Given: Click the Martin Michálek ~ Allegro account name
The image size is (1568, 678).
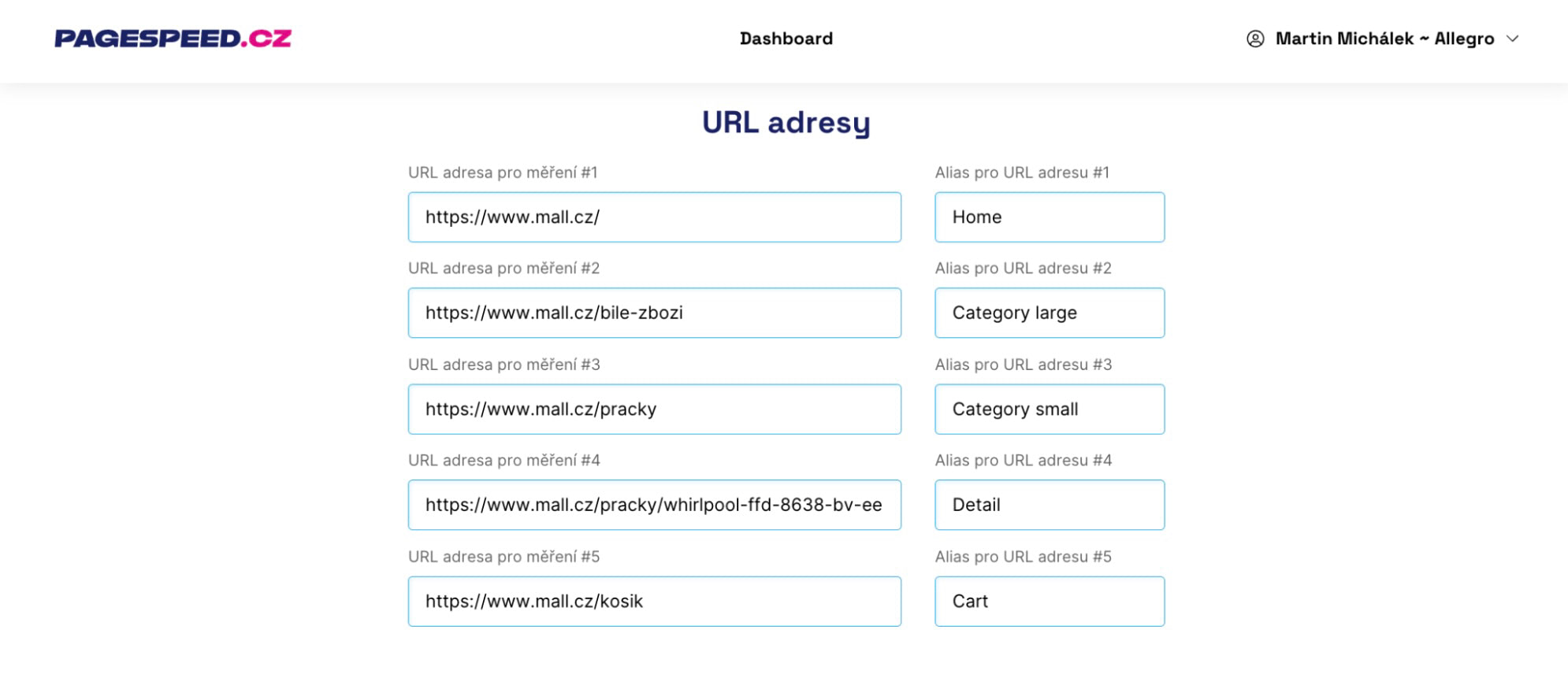Looking at the screenshot, I should (x=1384, y=39).
